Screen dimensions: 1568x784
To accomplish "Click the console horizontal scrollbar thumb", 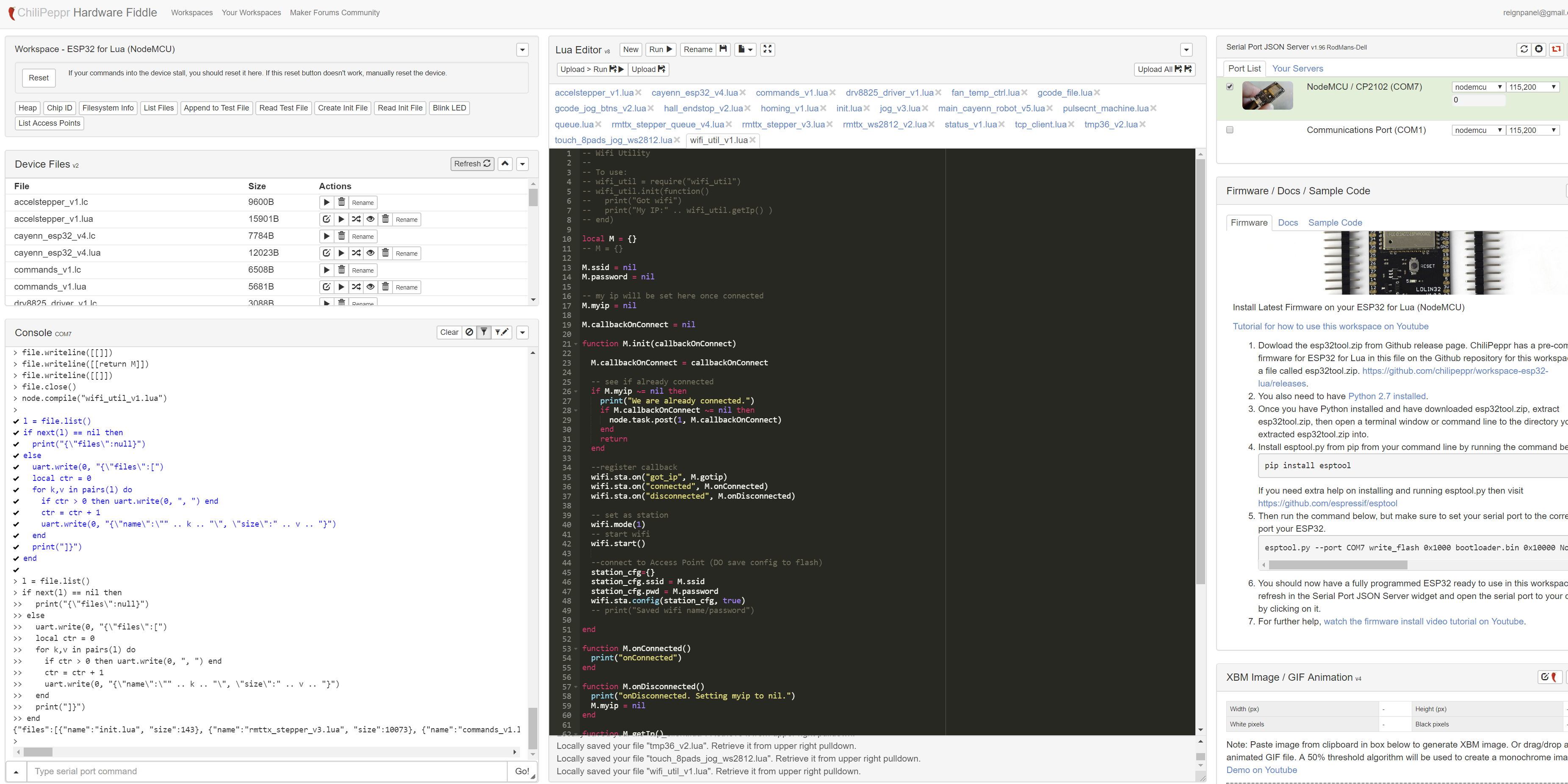I will [39, 752].
